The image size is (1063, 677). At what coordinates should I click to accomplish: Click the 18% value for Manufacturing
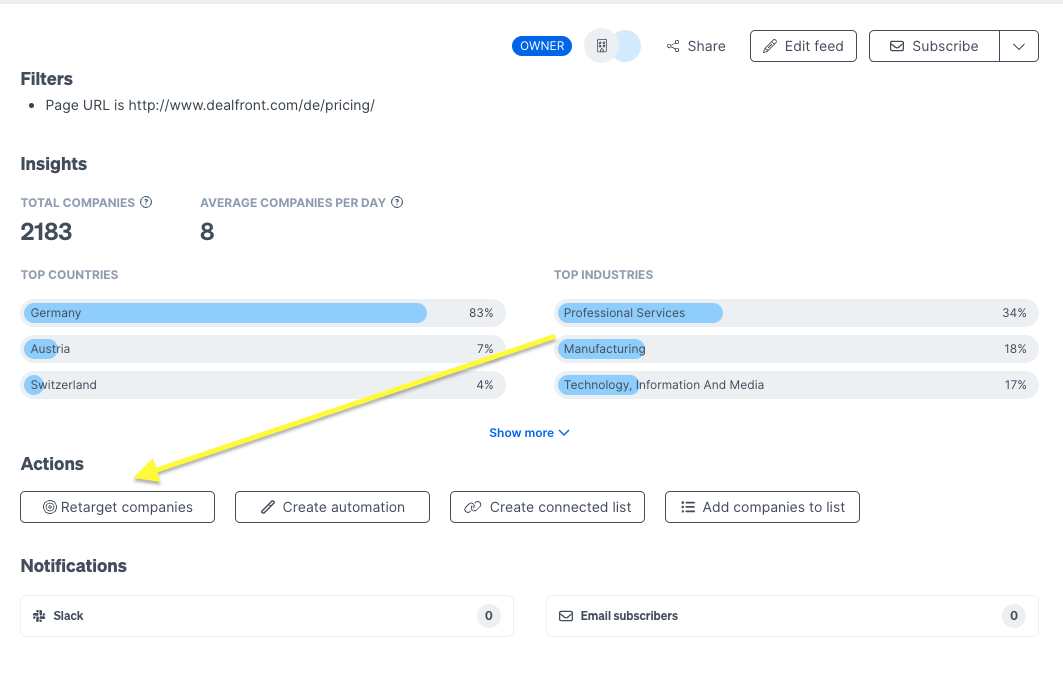(x=1015, y=349)
